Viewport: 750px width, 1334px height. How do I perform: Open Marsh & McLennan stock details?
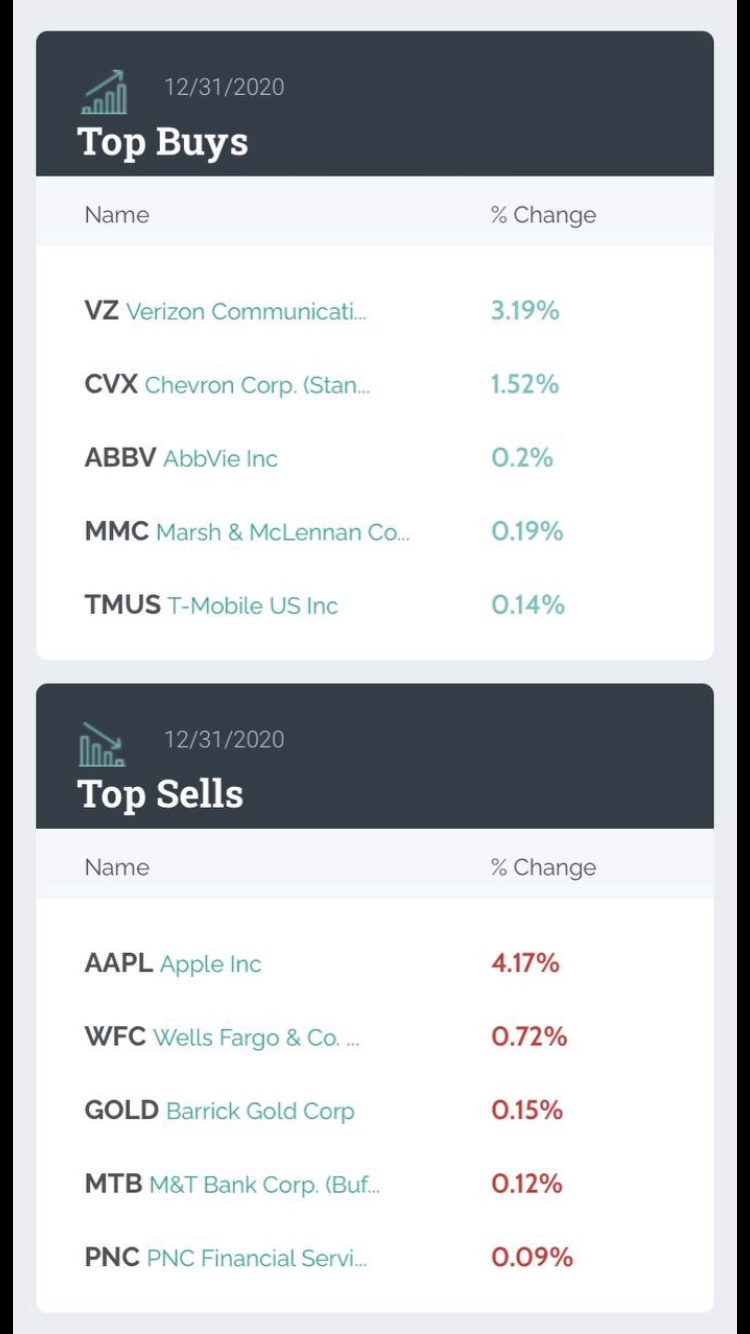[x=282, y=532]
